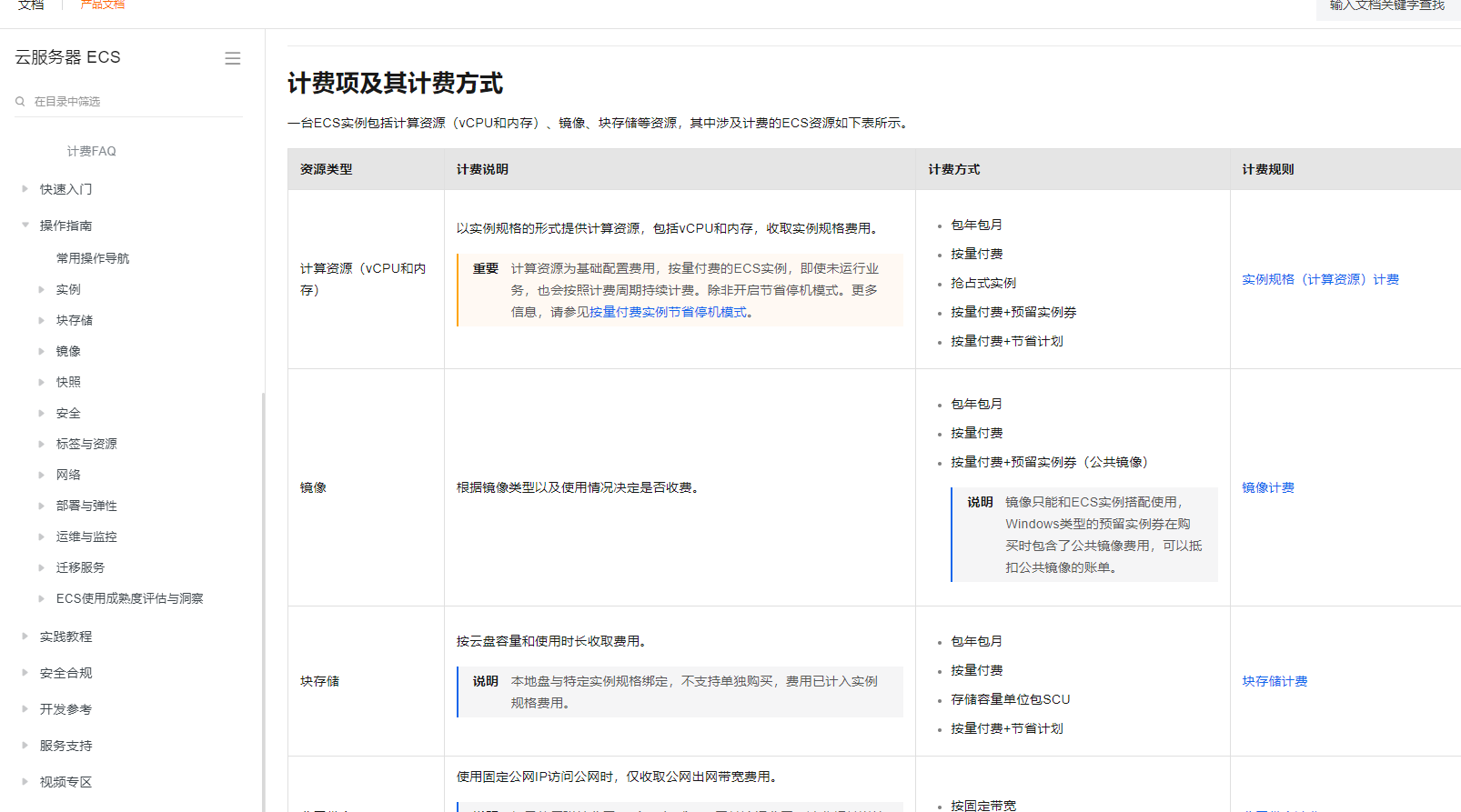Open 计费FAQ in the sidebar
Viewport: 1461px width, 812px height.
point(91,151)
